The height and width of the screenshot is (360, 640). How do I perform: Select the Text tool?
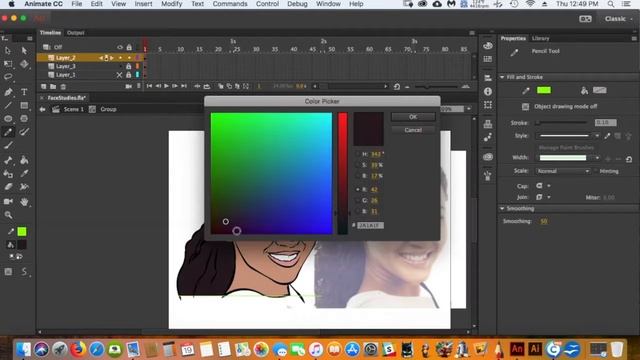coord(24,92)
